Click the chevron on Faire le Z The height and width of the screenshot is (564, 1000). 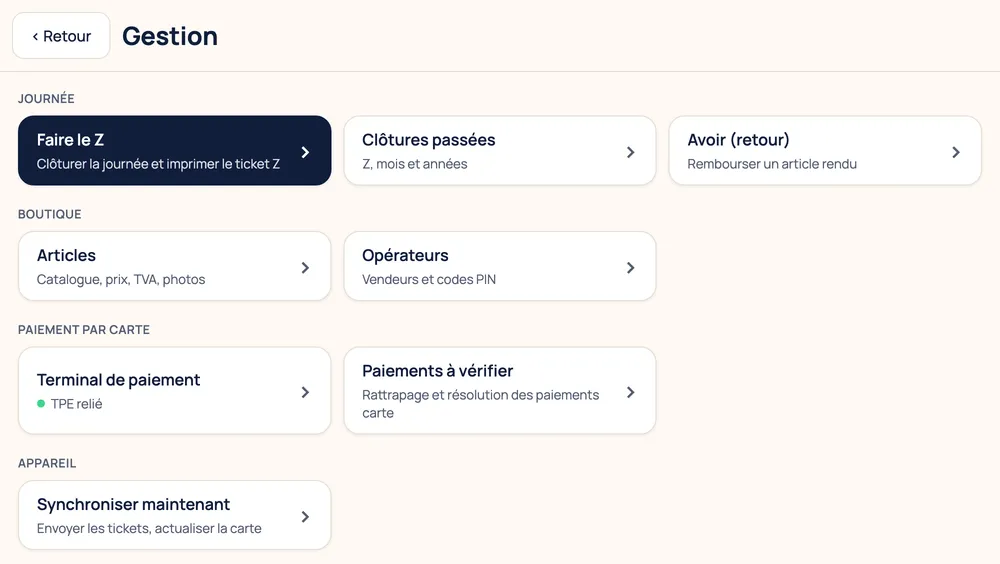305,152
